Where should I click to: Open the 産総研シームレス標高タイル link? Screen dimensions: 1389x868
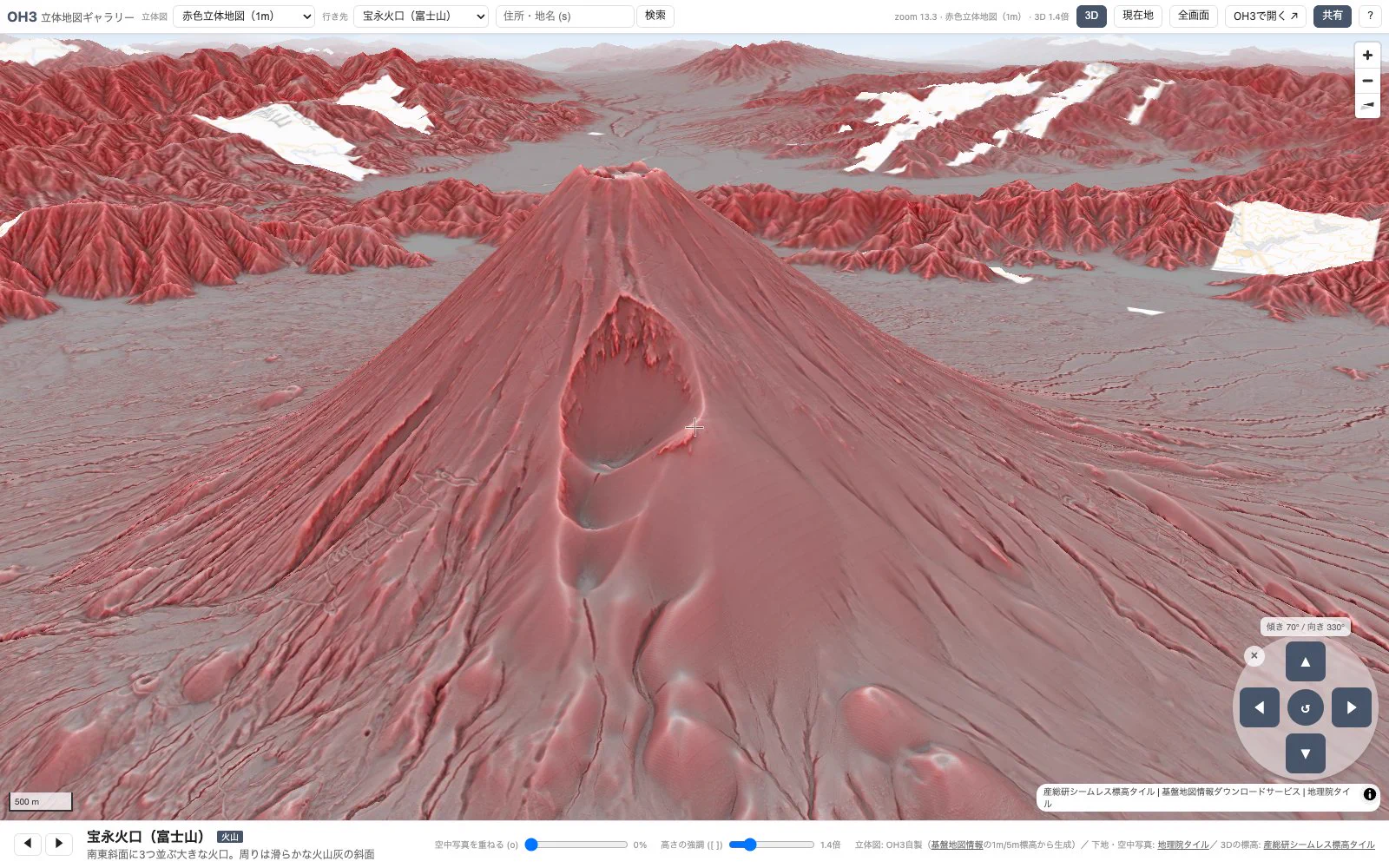[x=1319, y=845]
